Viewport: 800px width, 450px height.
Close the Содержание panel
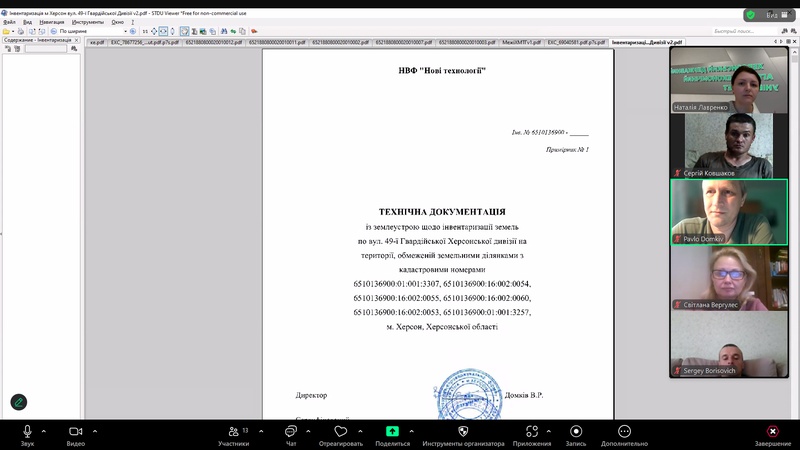(x=77, y=40)
